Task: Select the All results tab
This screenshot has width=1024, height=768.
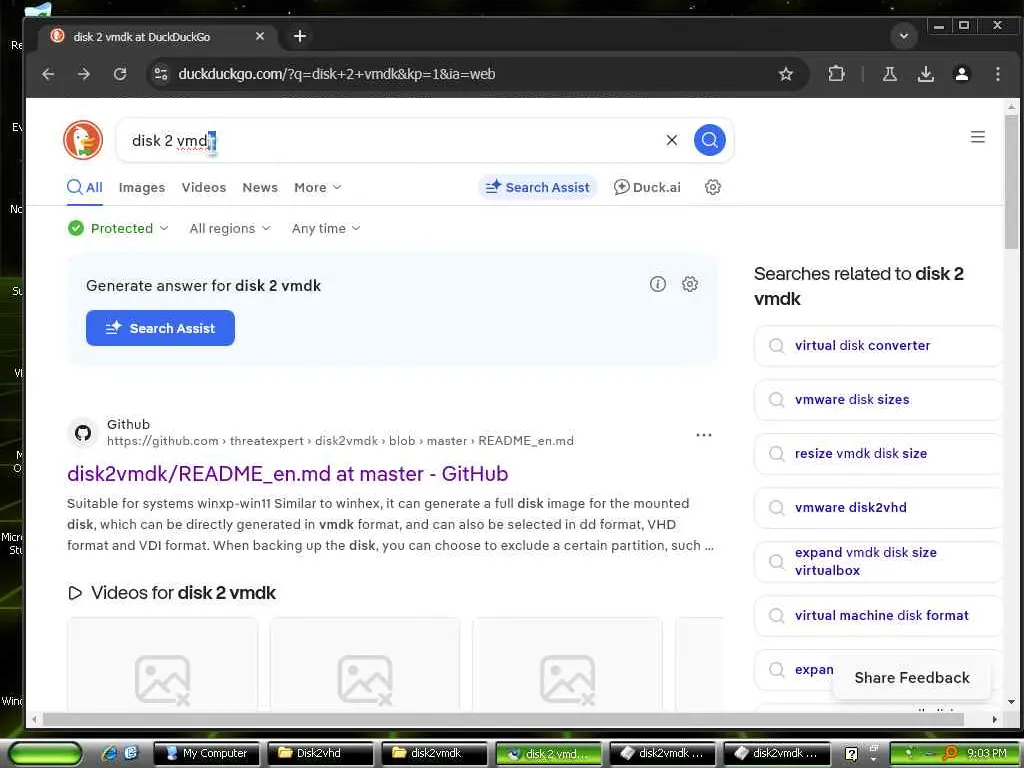Action: click(x=85, y=187)
